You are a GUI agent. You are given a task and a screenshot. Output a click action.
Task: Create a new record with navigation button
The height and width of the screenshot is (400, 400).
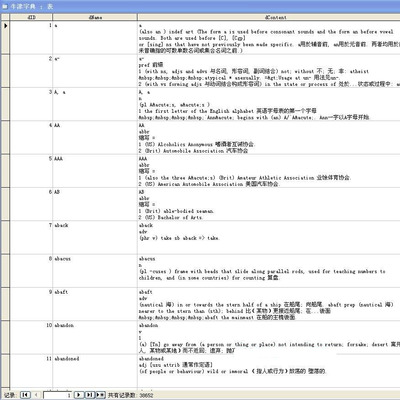(101, 395)
